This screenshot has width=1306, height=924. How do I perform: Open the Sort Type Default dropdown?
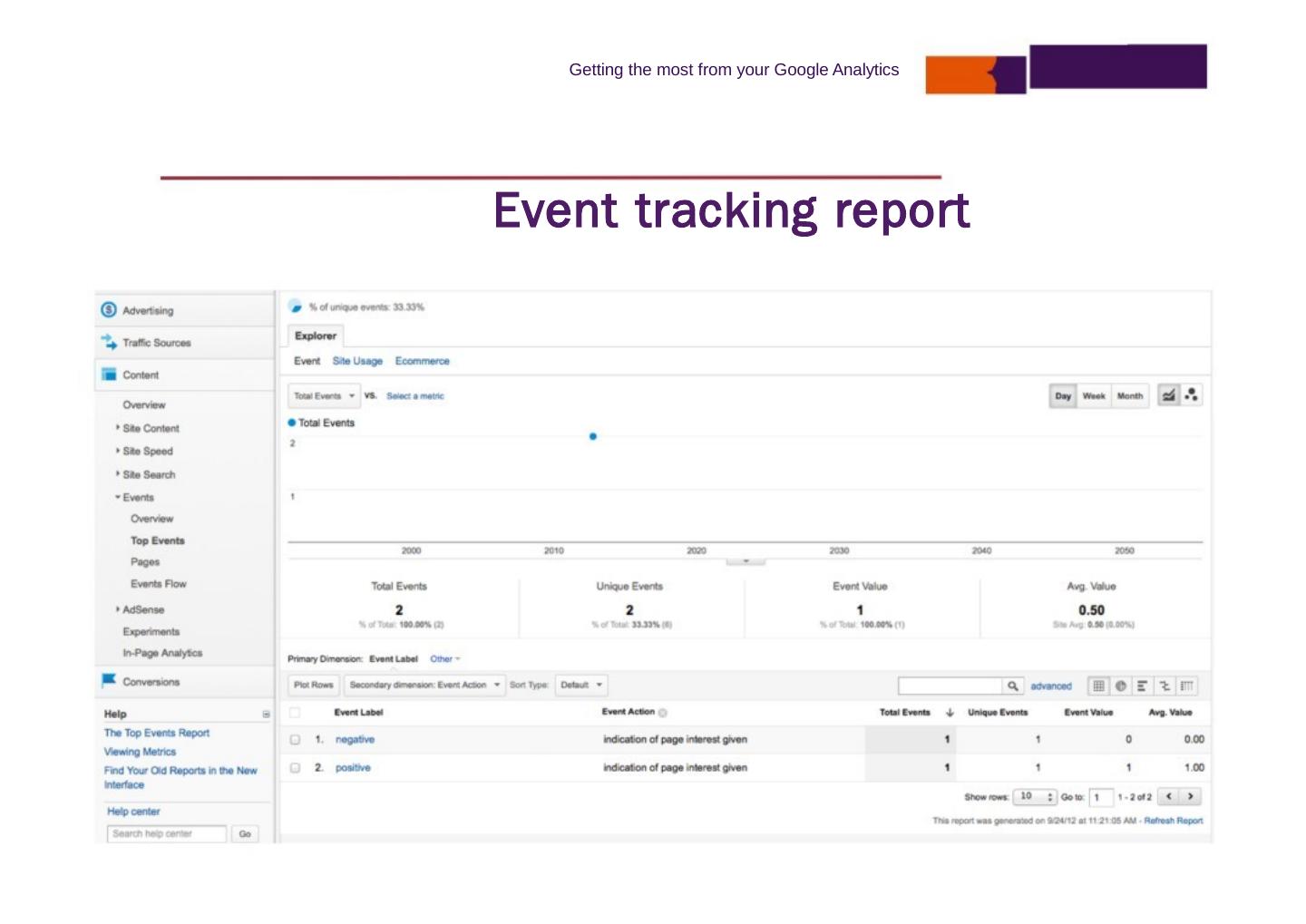point(580,686)
